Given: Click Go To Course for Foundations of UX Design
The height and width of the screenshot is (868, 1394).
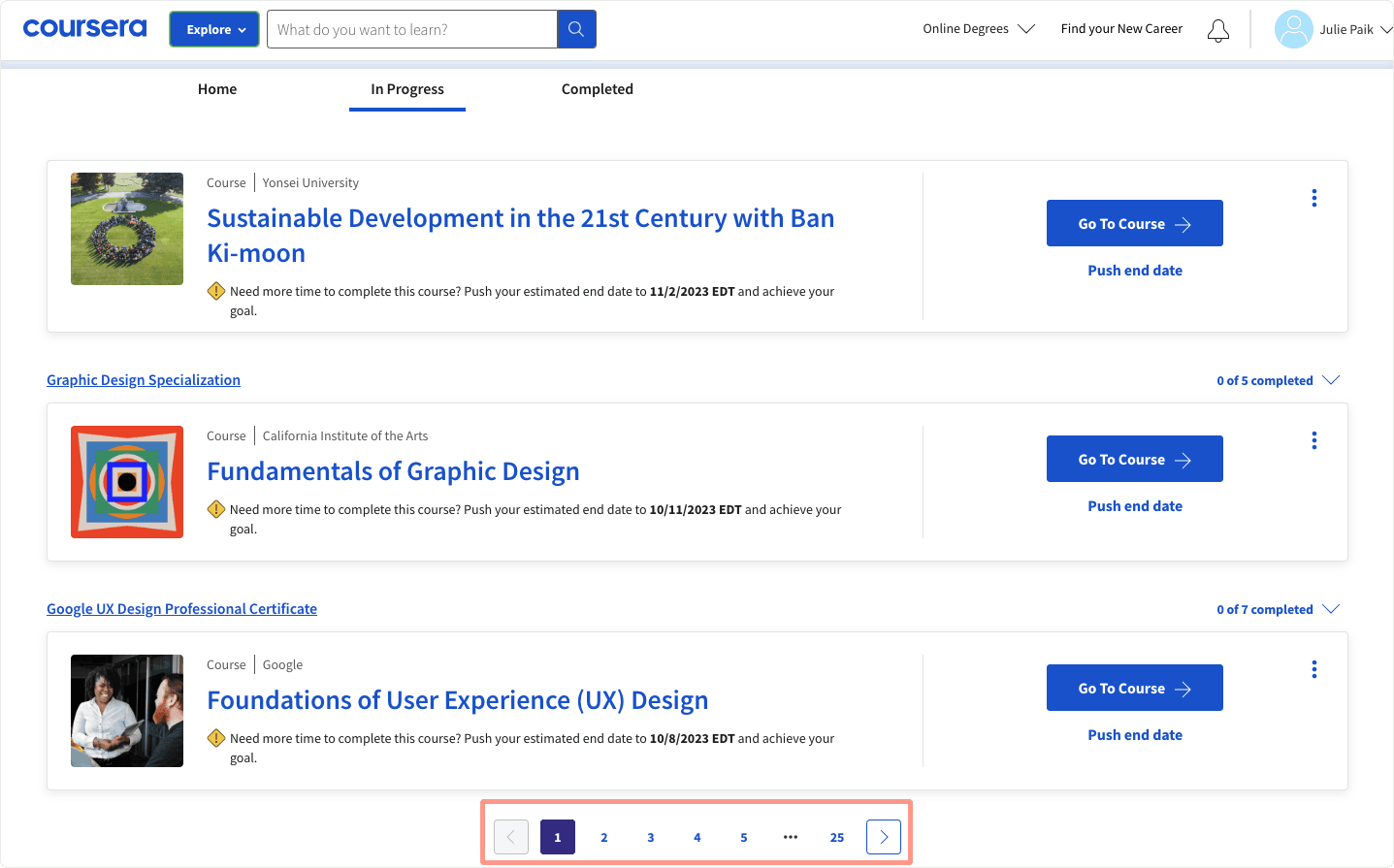Looking at the screenshot, I should [x=1135, y=688].
